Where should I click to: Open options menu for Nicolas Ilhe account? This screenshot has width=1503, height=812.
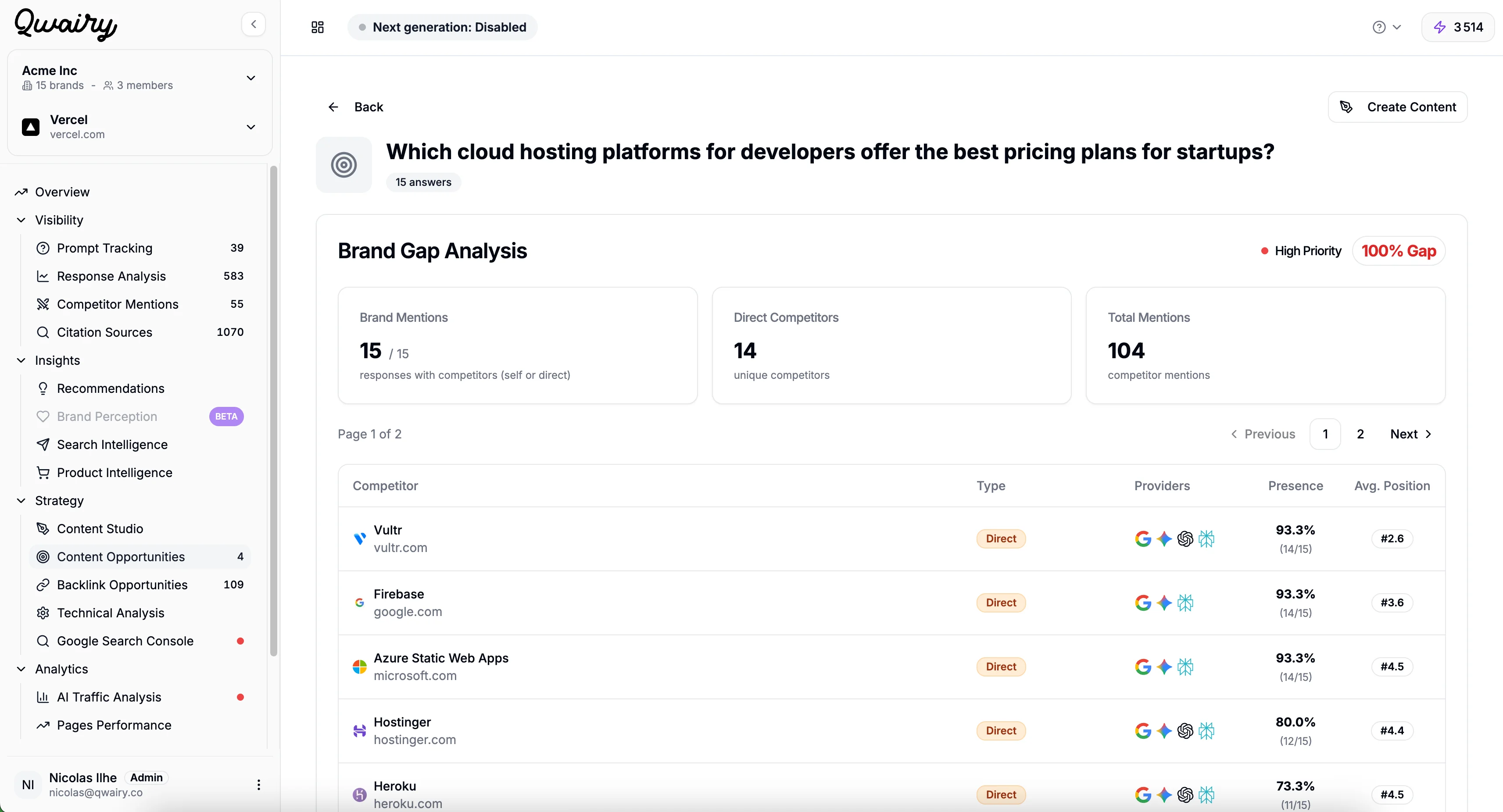(259, 785)
